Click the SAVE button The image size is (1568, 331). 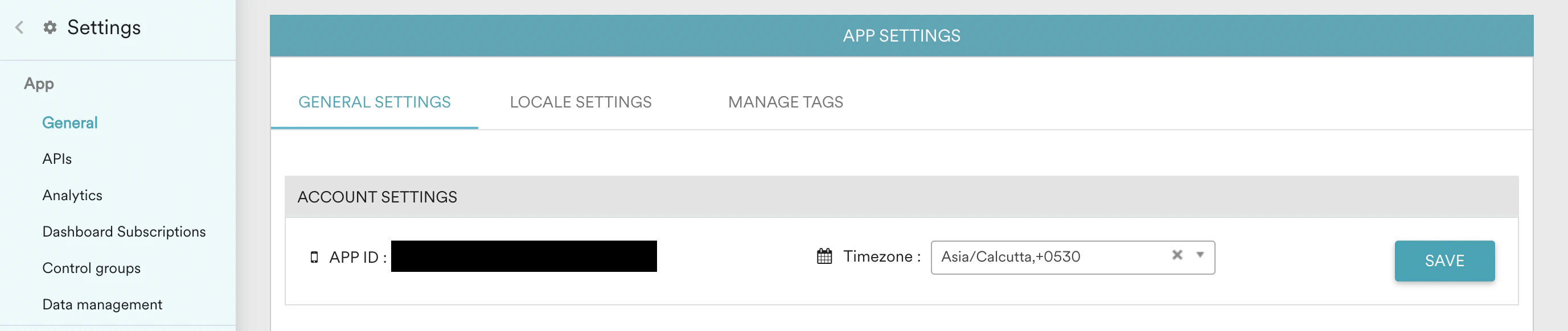(x=1445, y=260)
